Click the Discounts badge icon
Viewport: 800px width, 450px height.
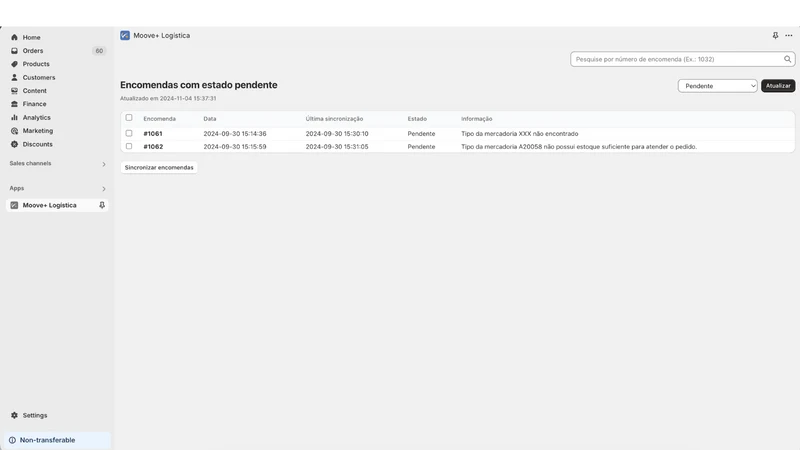click(14, 144)
